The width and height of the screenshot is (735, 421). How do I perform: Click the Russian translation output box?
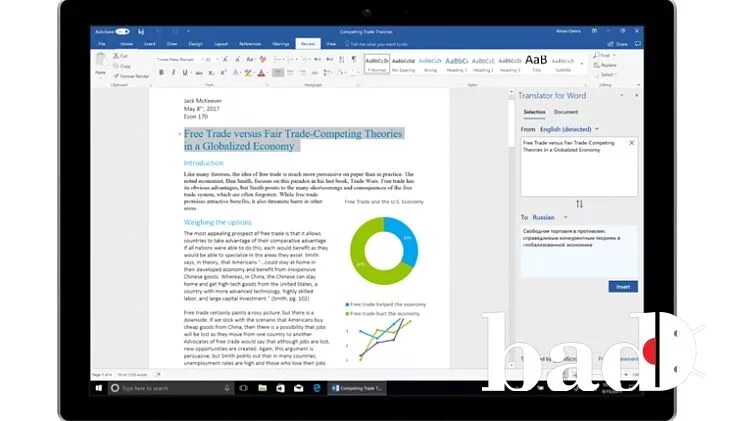pyautogui.click(x=579, y=251)
